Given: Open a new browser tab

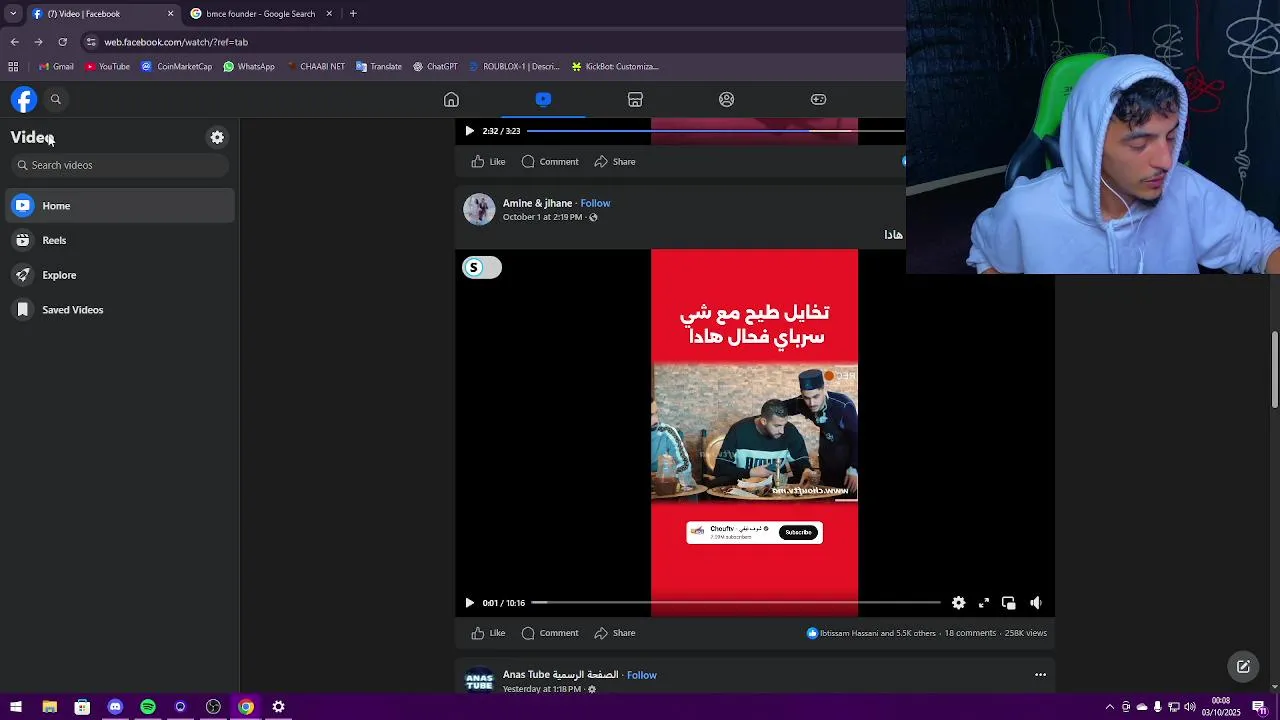Looking at the screenshot, I should coord(353,14).
